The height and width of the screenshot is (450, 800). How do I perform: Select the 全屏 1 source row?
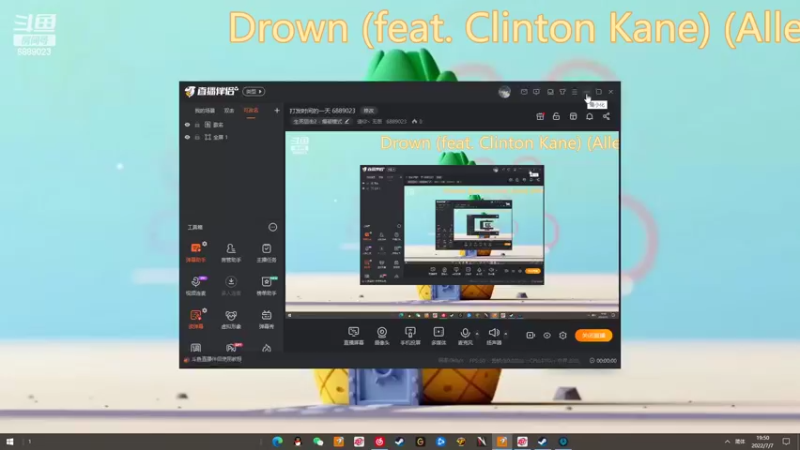[232, 137]
